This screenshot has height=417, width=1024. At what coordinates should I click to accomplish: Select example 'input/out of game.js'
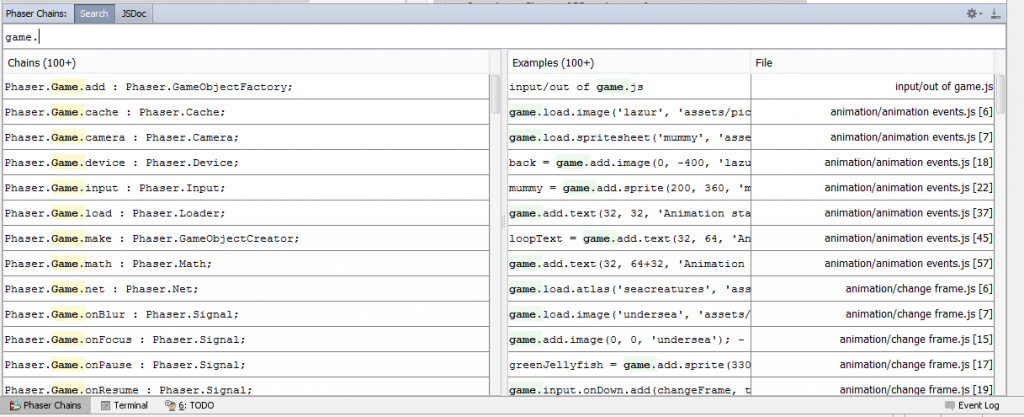click(629, 87)
